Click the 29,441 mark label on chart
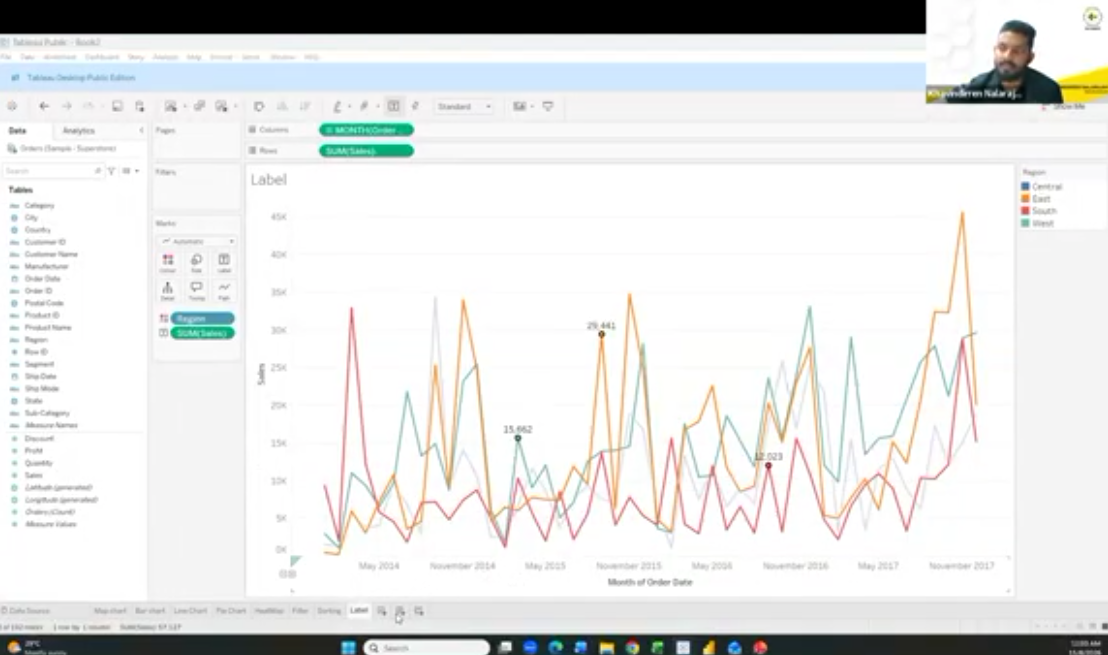This screenshot has height=655, width=1108. pos(601,326)
